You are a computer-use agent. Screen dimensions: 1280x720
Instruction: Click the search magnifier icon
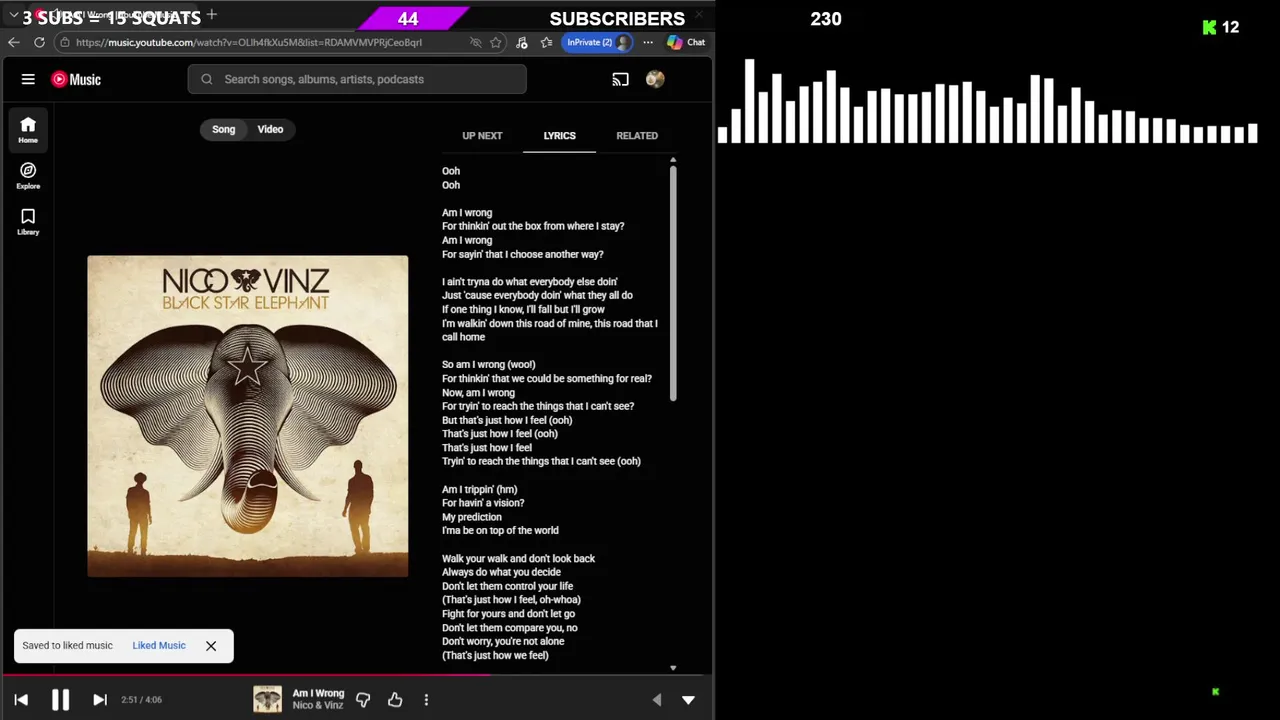click(207, 79)
